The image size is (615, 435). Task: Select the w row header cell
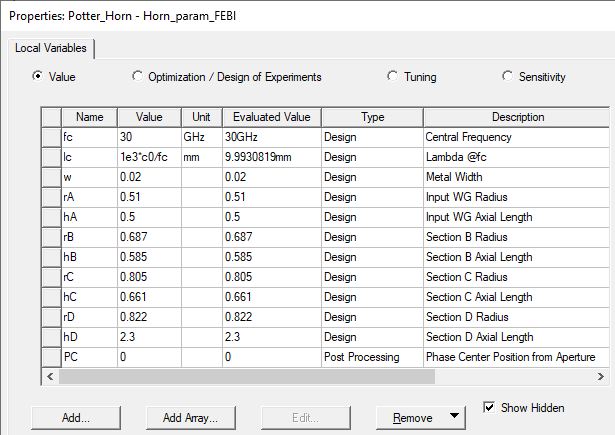click(51, 177)
